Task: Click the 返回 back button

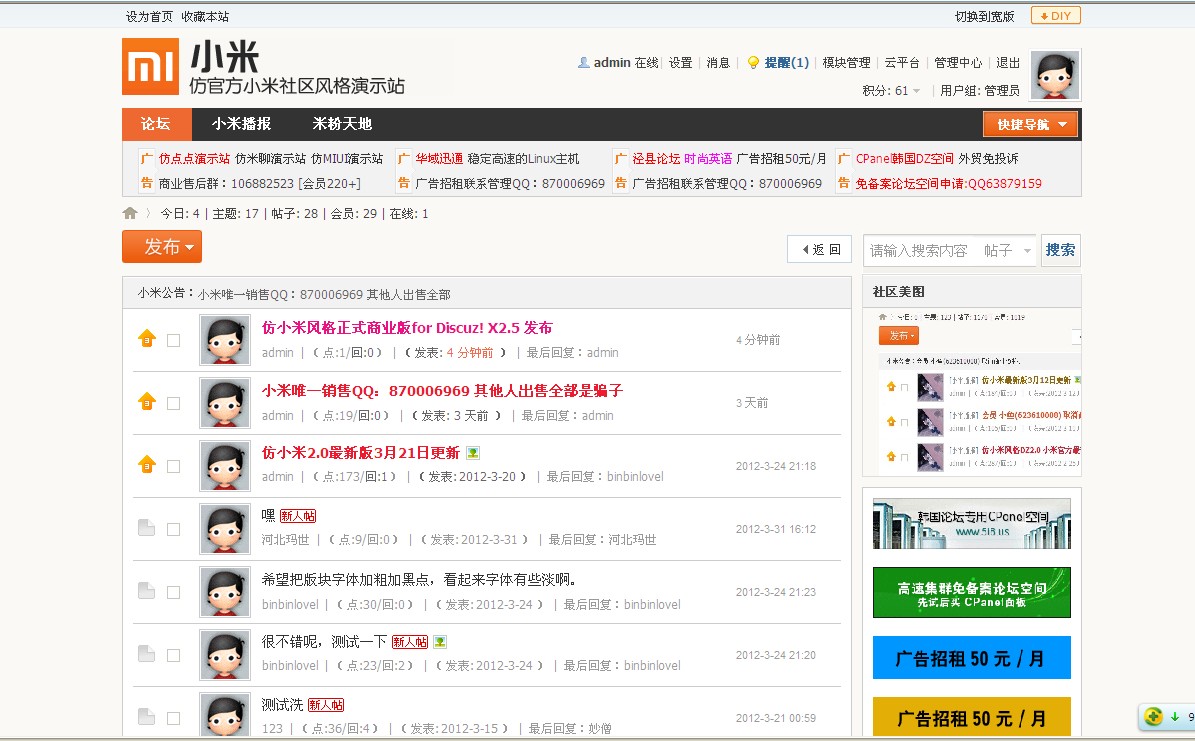Action: coord(819,249)
